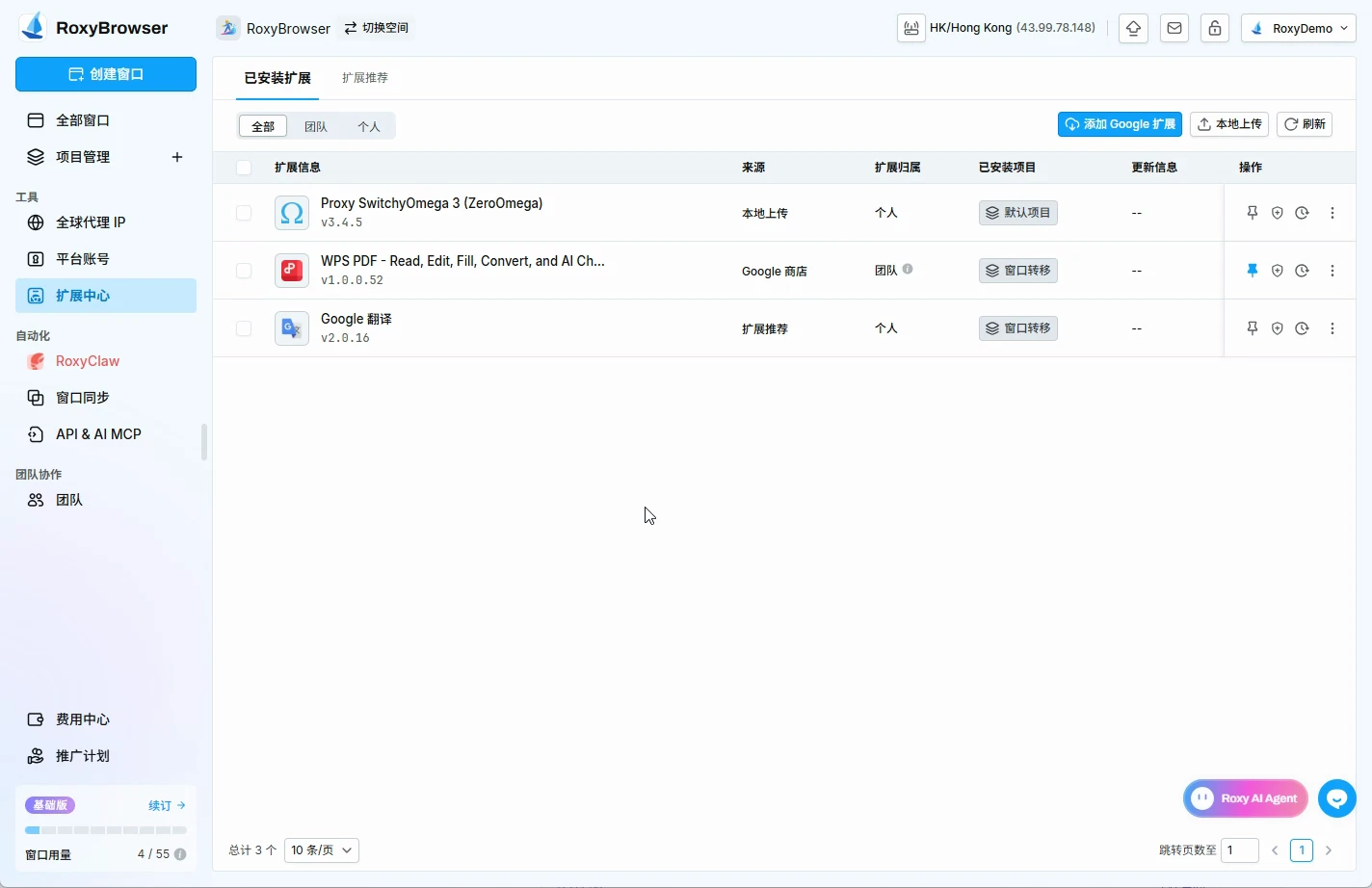Image resolution: width=1372 pixels, height=888 pixels.
Task: Click clock icon for Google 翻译 row
Action: pos(1303,328)
